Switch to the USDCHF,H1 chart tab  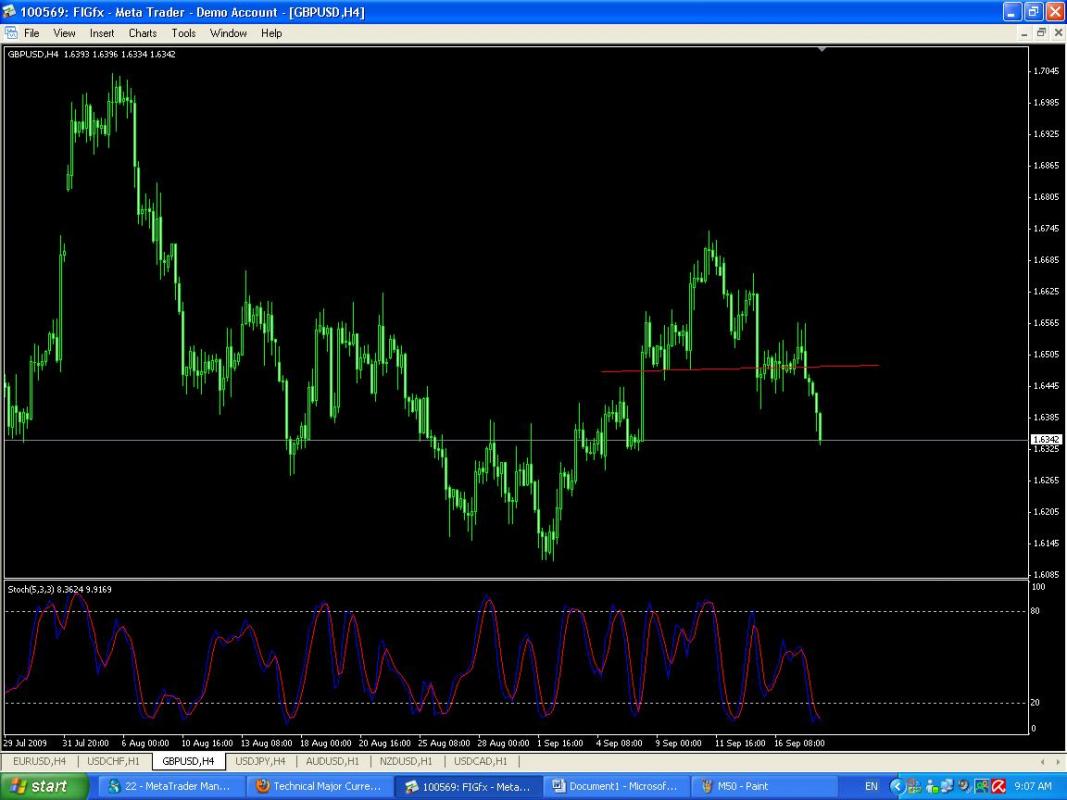[113, 761]
